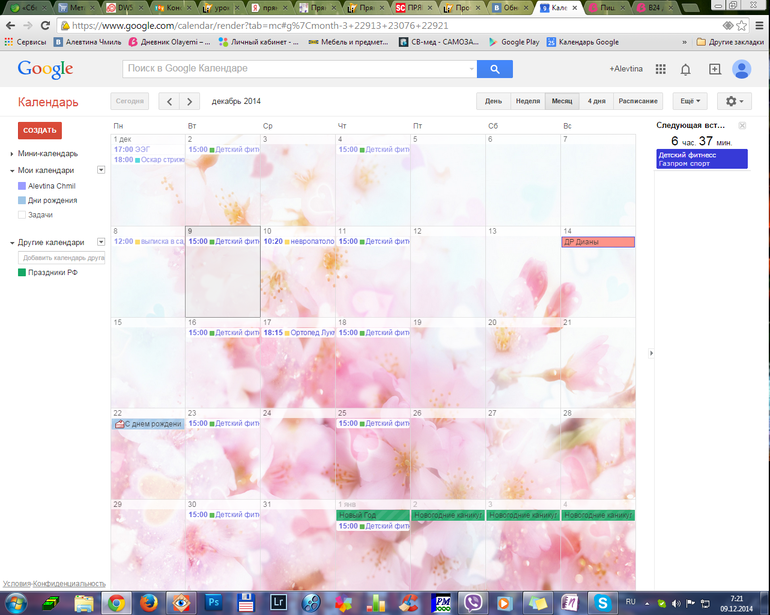
Task: Open the settings gear dropdown
Action: click(736, 101)
